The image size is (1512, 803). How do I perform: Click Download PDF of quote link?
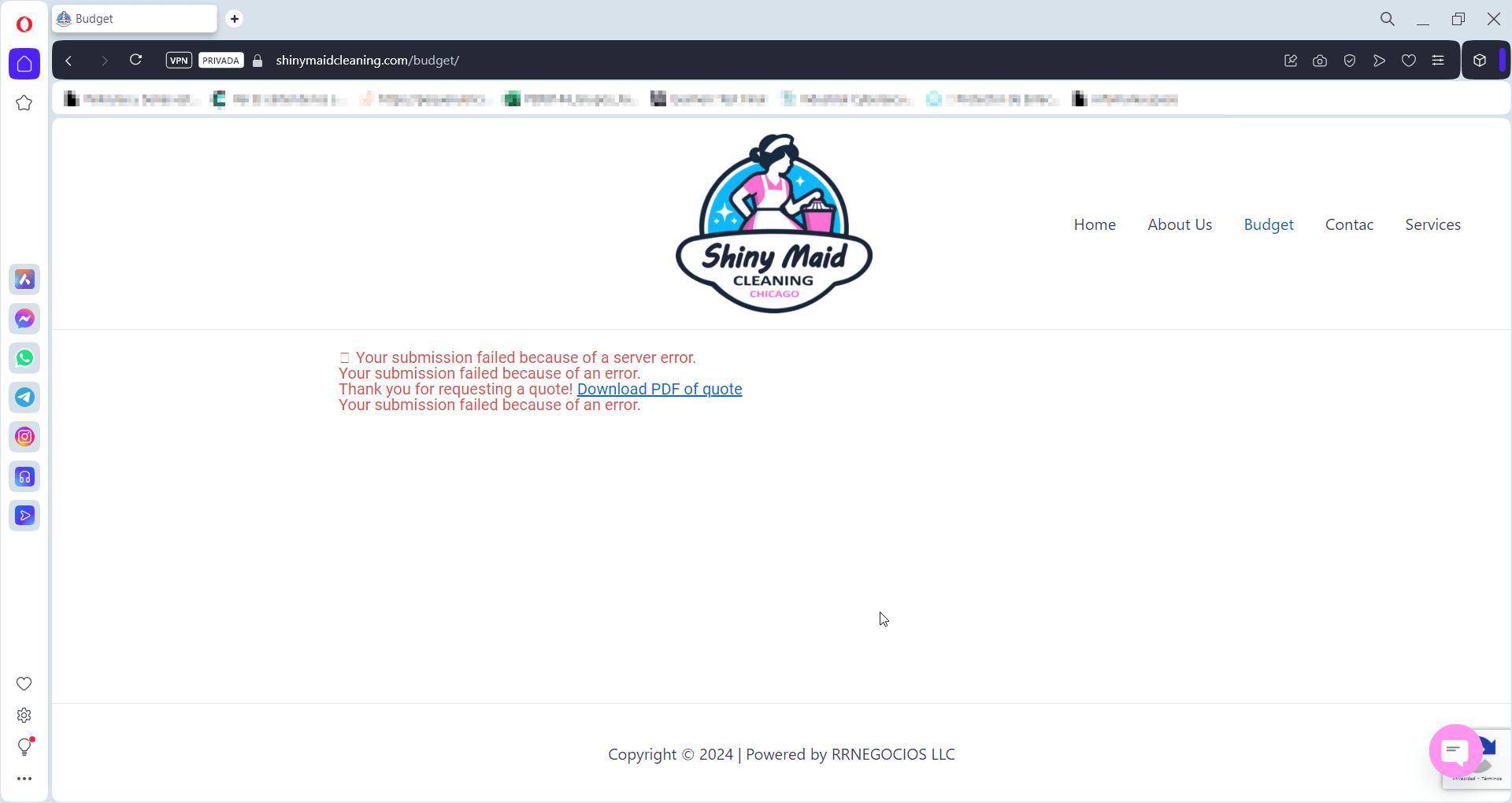click(x=659, y=389)
